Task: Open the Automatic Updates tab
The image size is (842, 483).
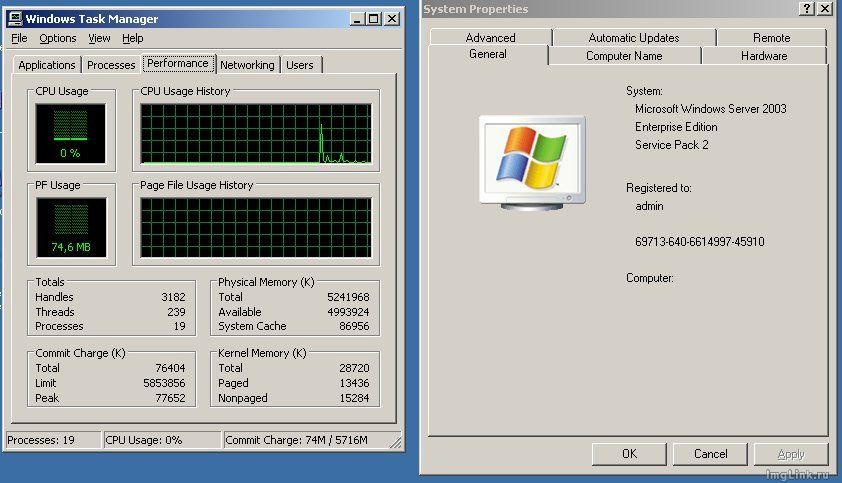Action: click(634, 38)
